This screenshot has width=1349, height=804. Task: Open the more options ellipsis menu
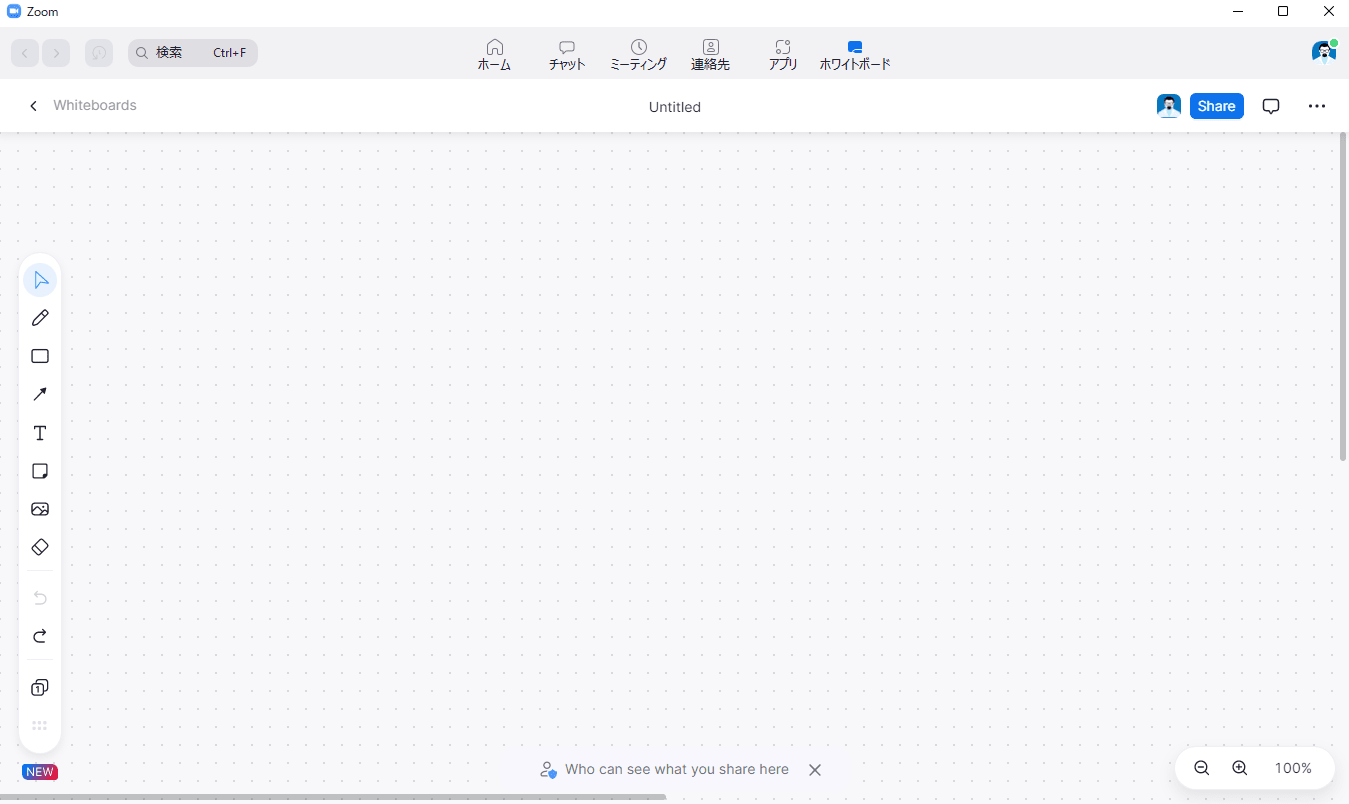point(1317,106)
